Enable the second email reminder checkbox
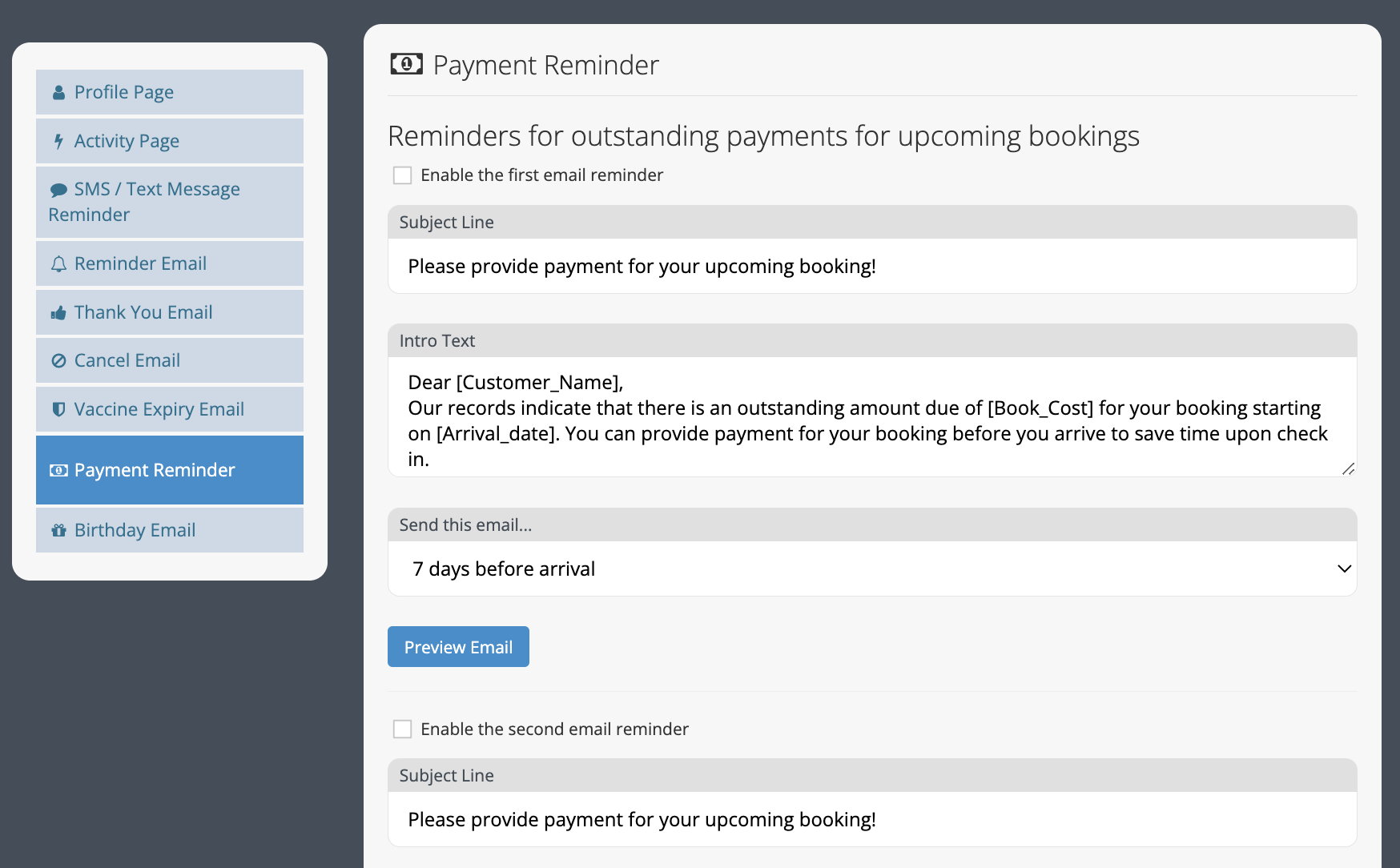 click(x=402, y=729)
